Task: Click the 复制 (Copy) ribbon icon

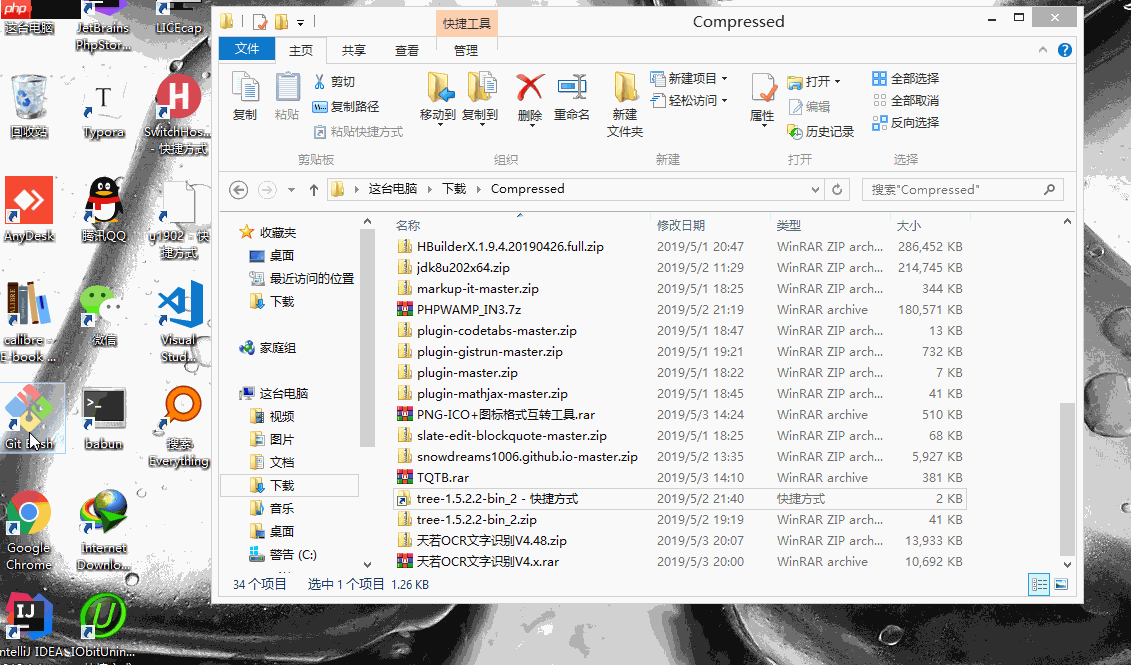Action: (244, 97)
